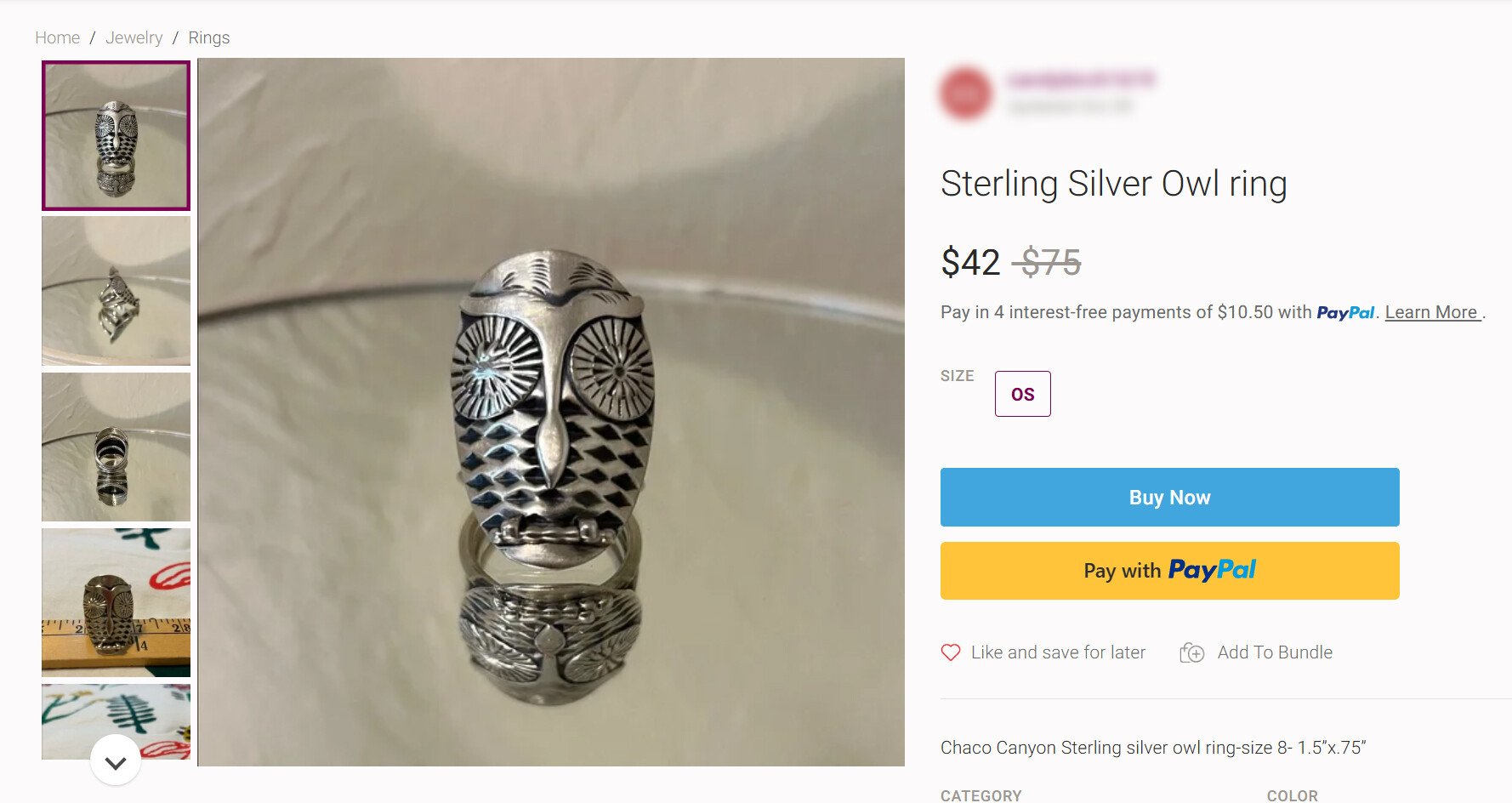1512x803 pixels.
Task: Select first owl ring front thumbnail
Action: [x=116, y=135]
